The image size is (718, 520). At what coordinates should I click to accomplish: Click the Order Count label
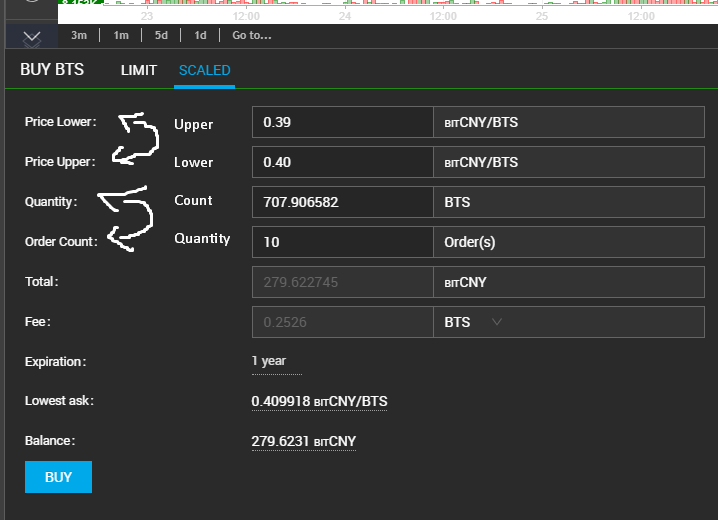pos(61,242)
